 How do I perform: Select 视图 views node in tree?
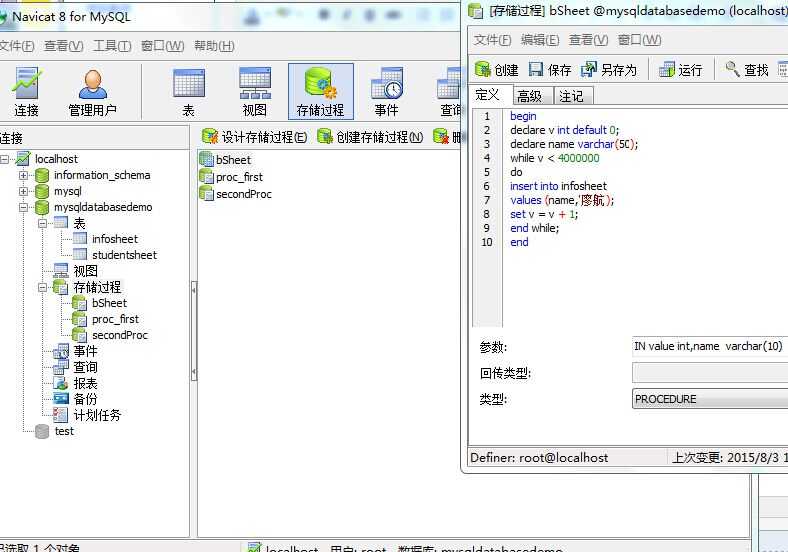pos(85,271)
